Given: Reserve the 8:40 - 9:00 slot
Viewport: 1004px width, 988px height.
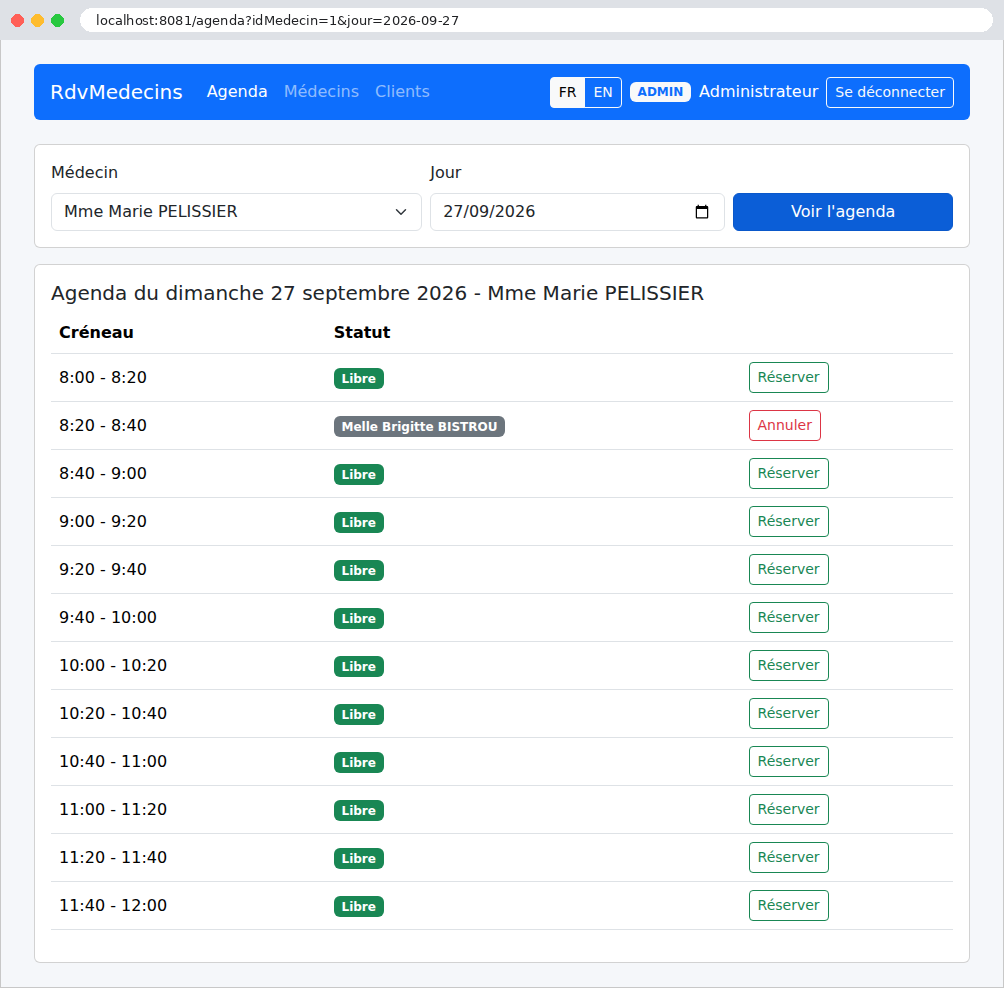Looking at the screenshot, I should click(789, 474).
